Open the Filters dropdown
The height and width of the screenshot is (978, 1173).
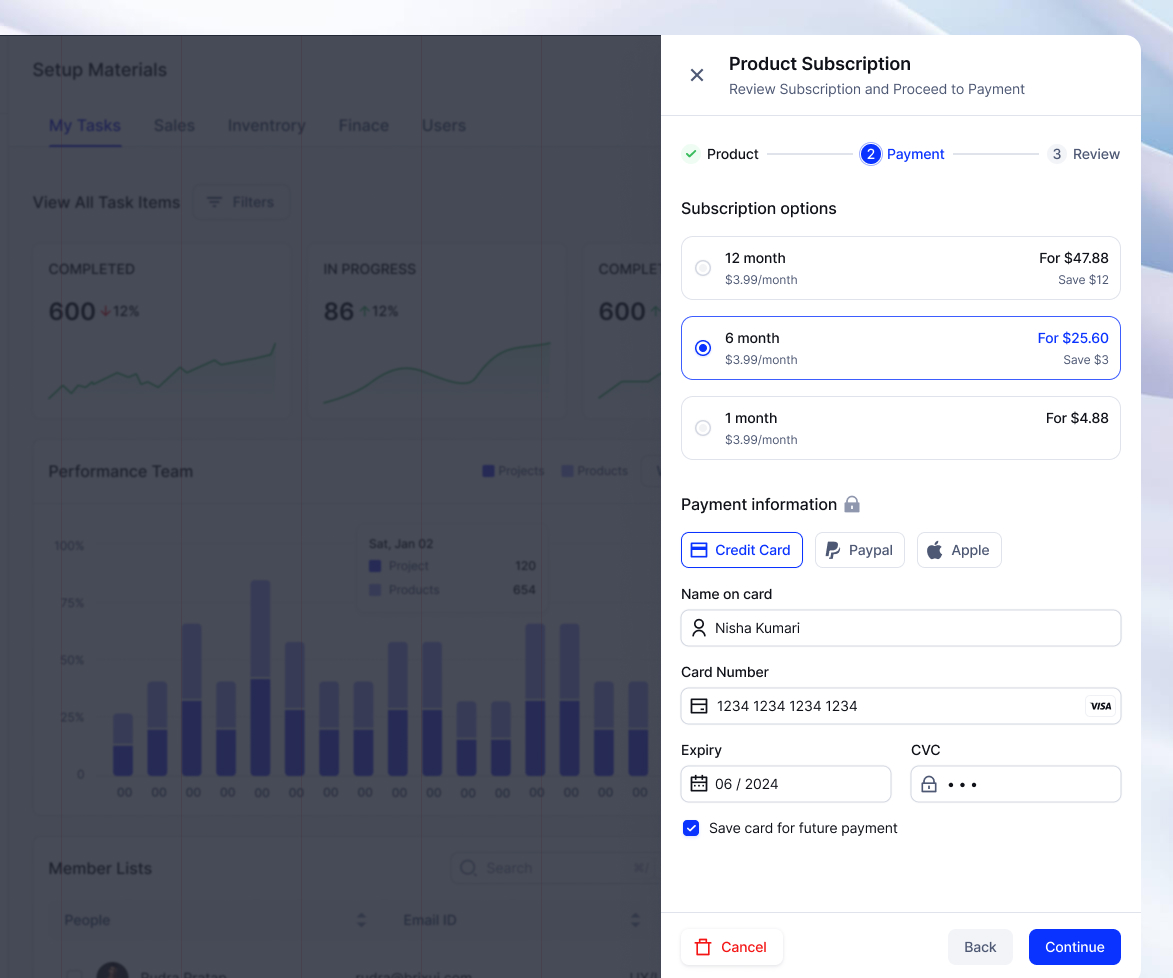(241, 202)
